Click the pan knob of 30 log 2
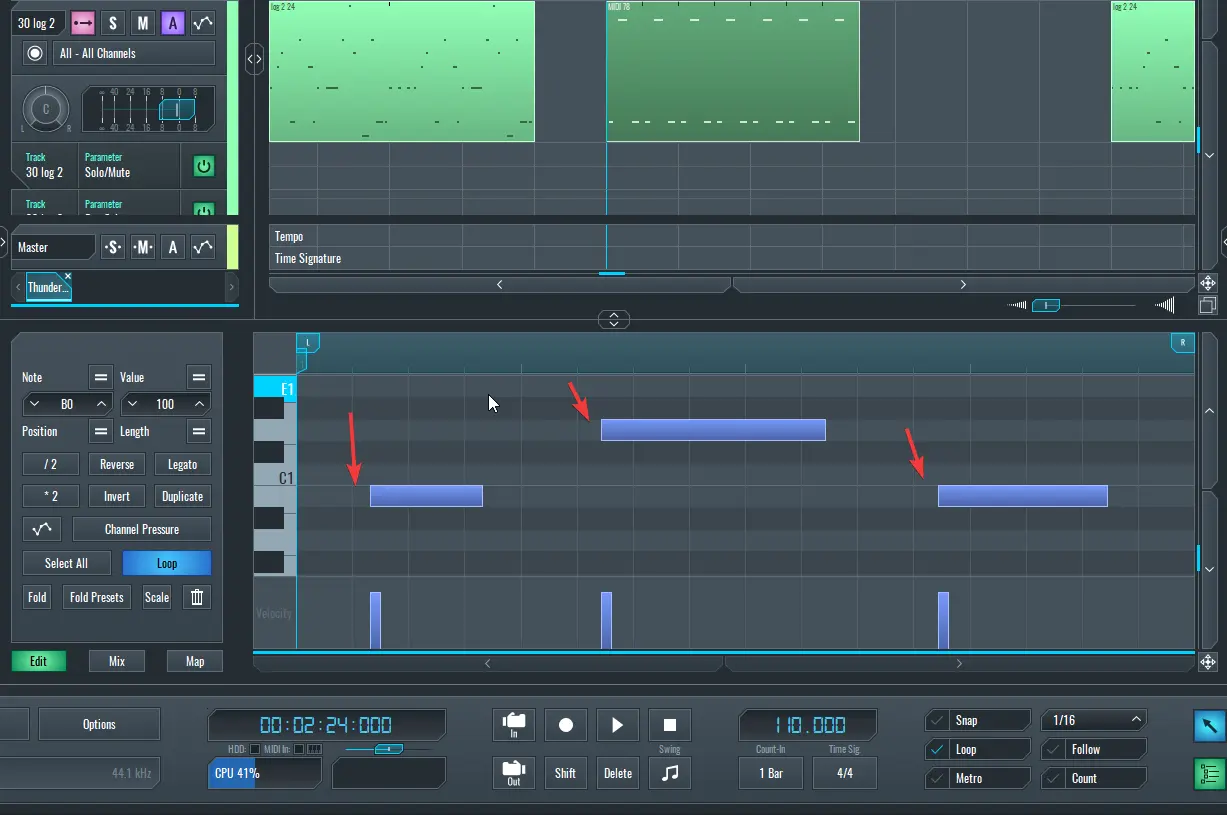 [x=46, y=109]
